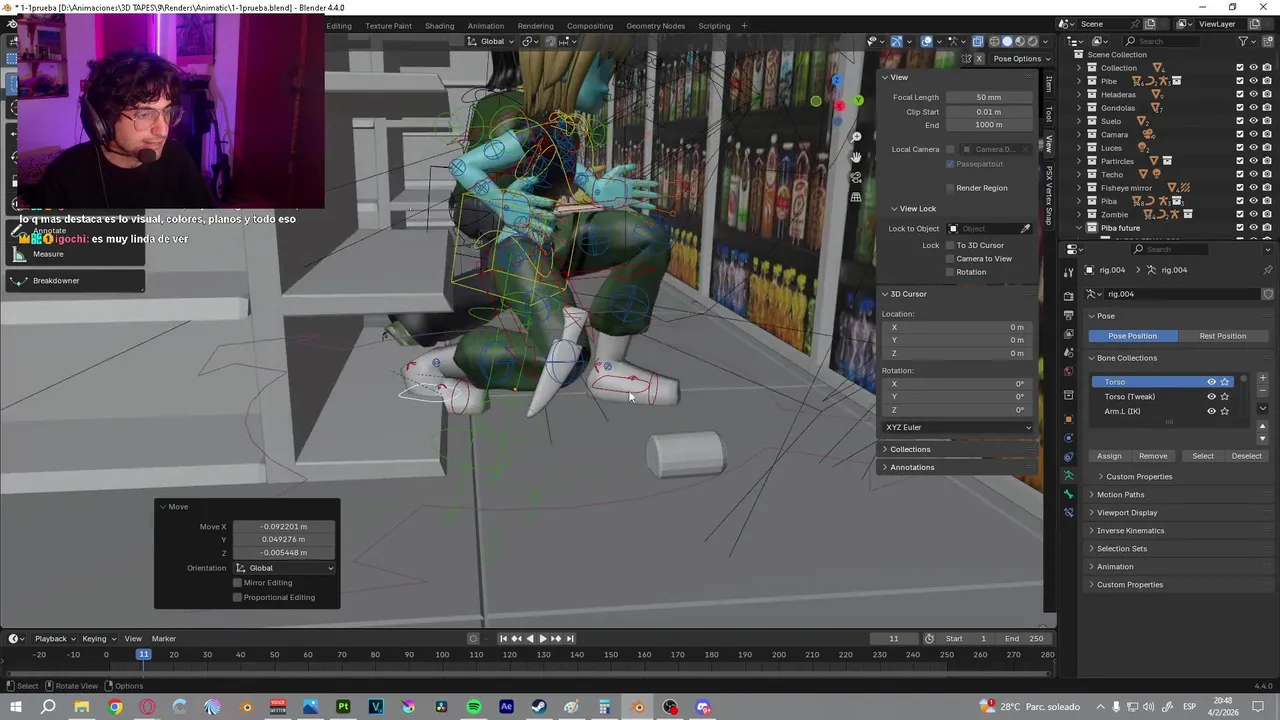1280x720 pixels.
Task: Enable view lock Rotation checkbox
Action: click(950, 272)
